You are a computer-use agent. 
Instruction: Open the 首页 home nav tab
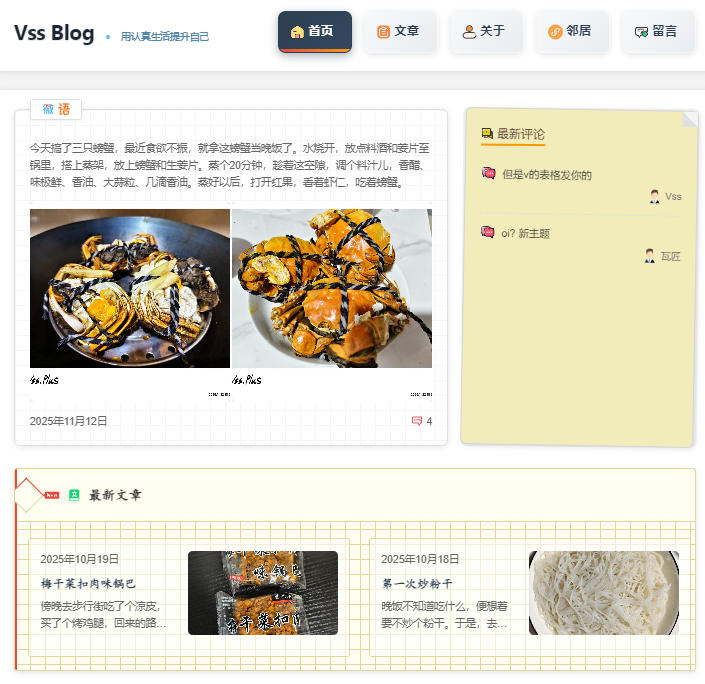point(315,31)
